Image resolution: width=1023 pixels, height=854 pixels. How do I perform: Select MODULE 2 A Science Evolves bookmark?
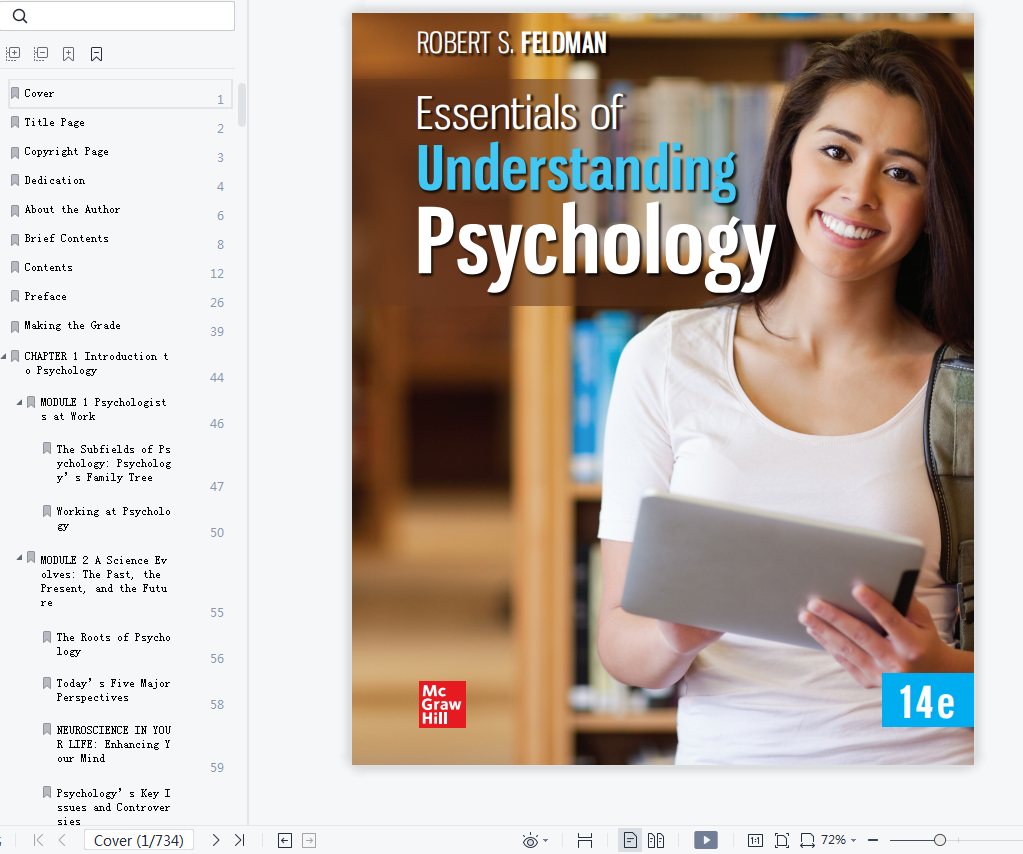click(x=104, y=581)
